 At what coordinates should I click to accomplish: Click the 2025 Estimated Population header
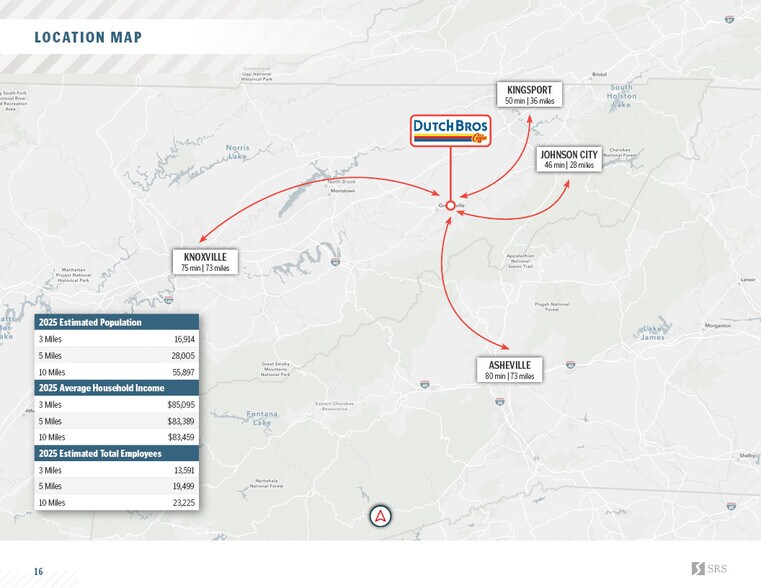pyautogui.click(x=116, y=322)
